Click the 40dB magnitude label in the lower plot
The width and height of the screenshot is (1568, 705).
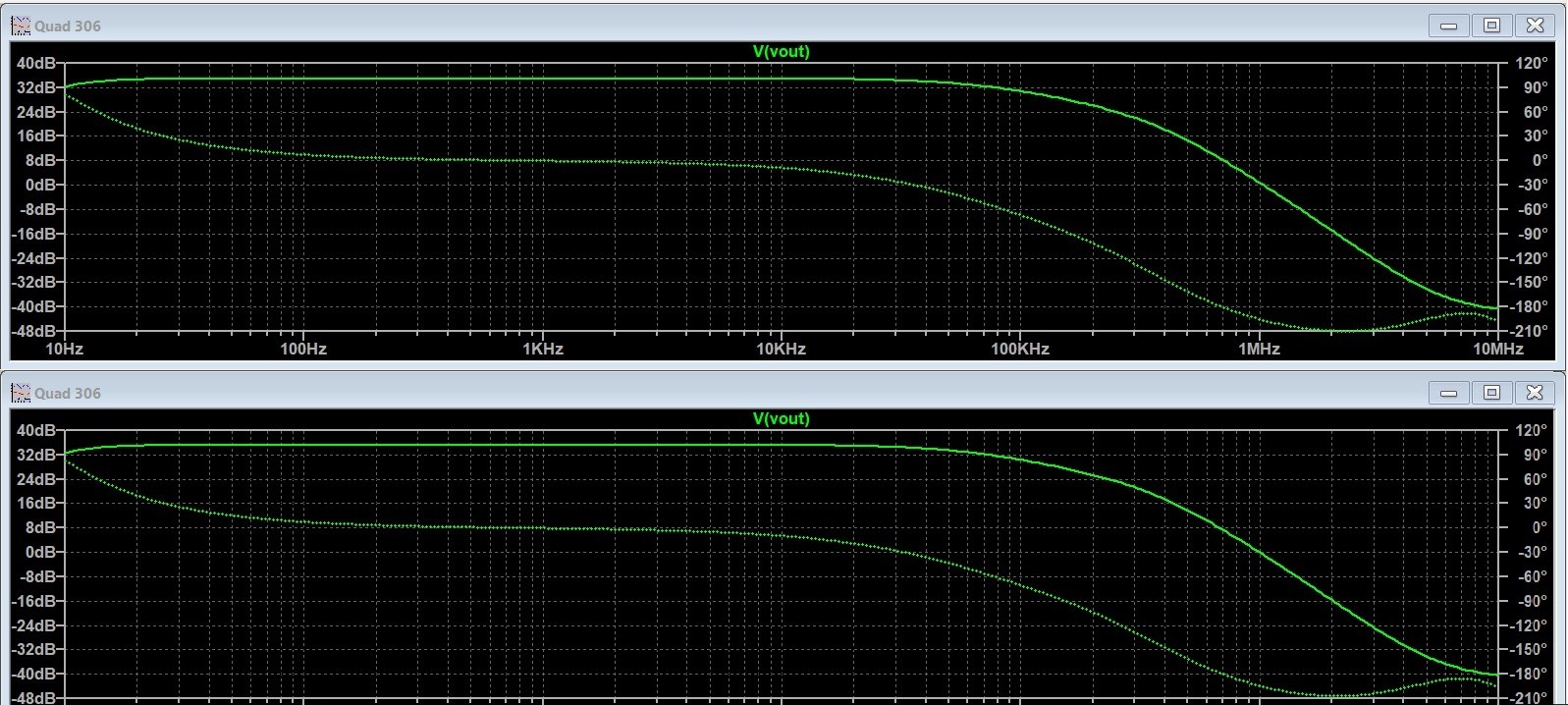(x=35, y=430)
